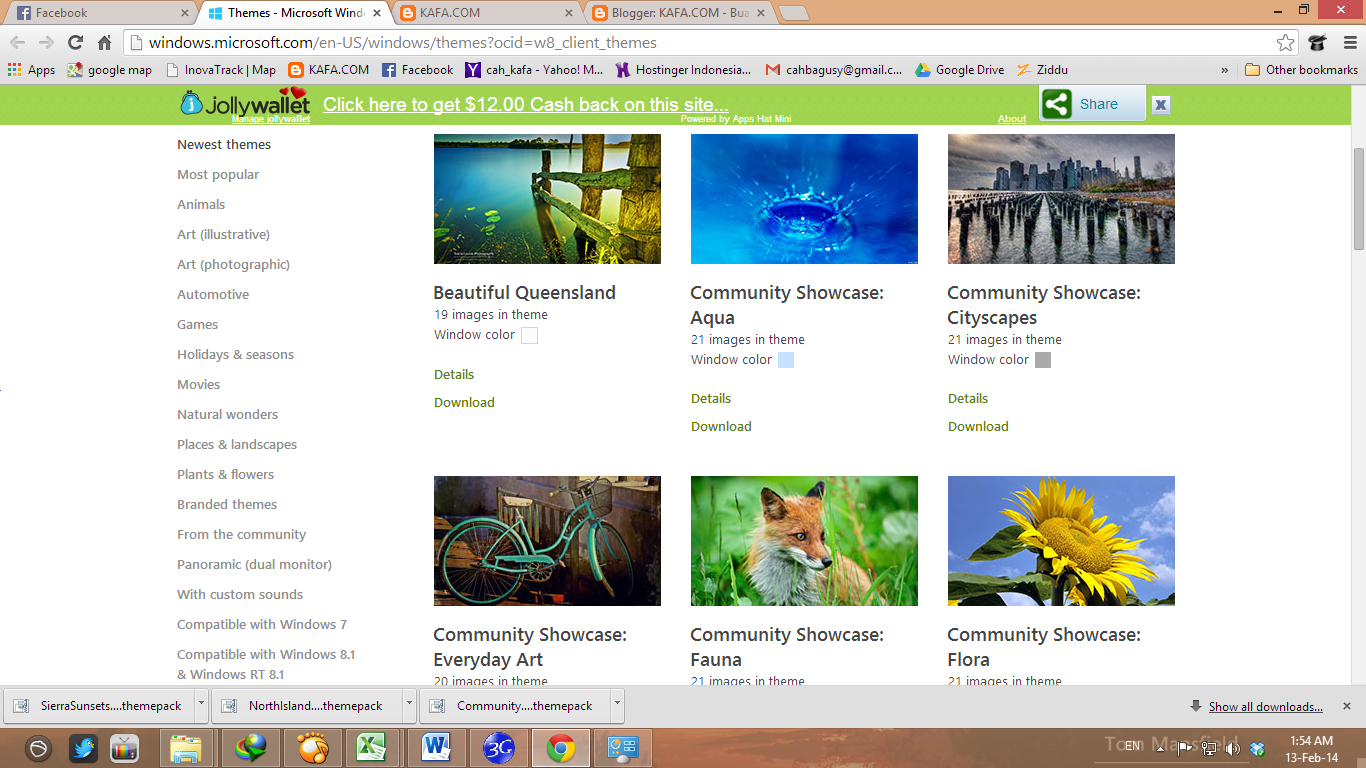Open Internet Download Manager on taskbar
The image size is (1366, 768).
250,748
